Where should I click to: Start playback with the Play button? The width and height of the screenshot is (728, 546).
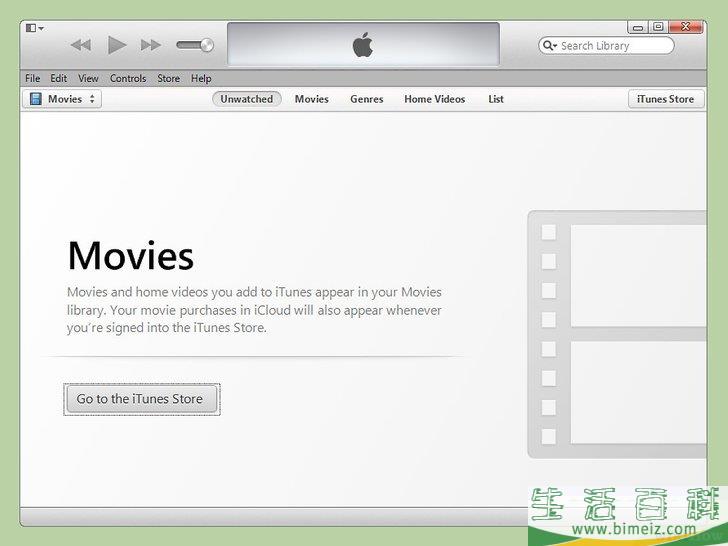point(117,45)
